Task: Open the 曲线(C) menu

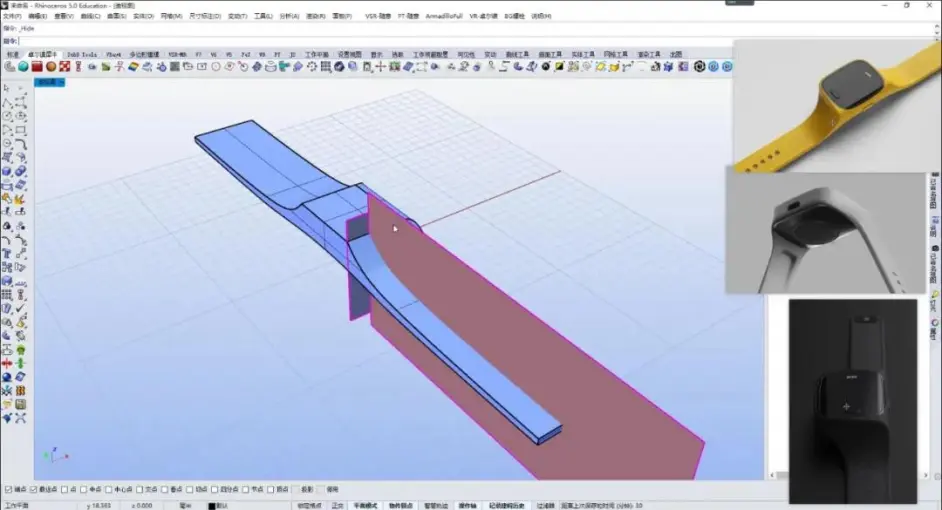Action: point(90,16)
